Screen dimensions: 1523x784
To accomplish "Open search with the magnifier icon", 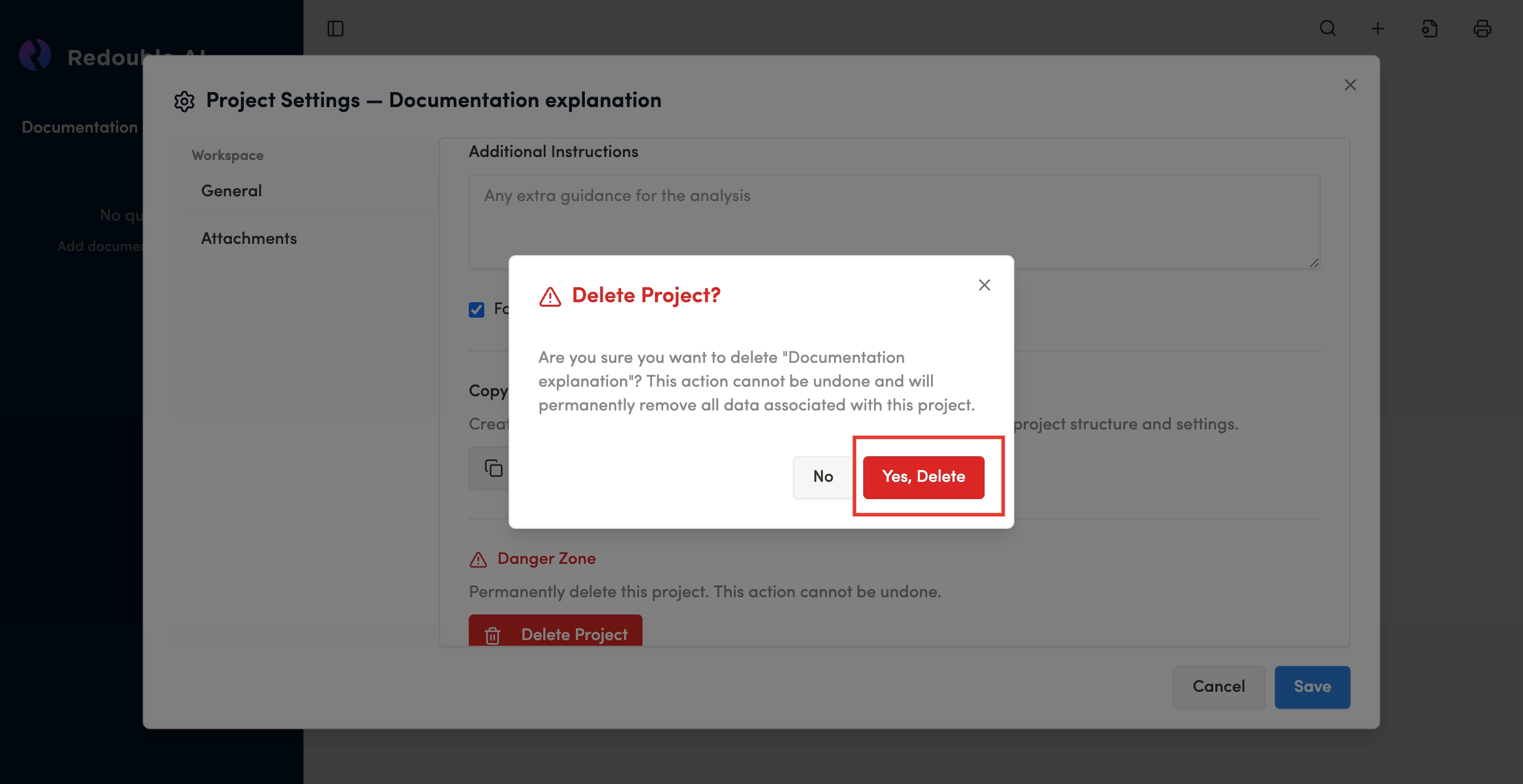I will (1328, 29).
